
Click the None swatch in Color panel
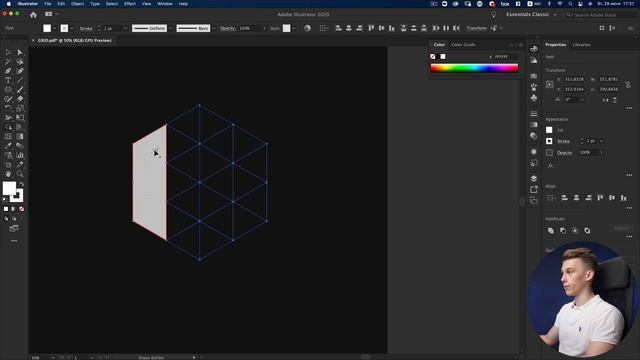click(x=433, y=57)
